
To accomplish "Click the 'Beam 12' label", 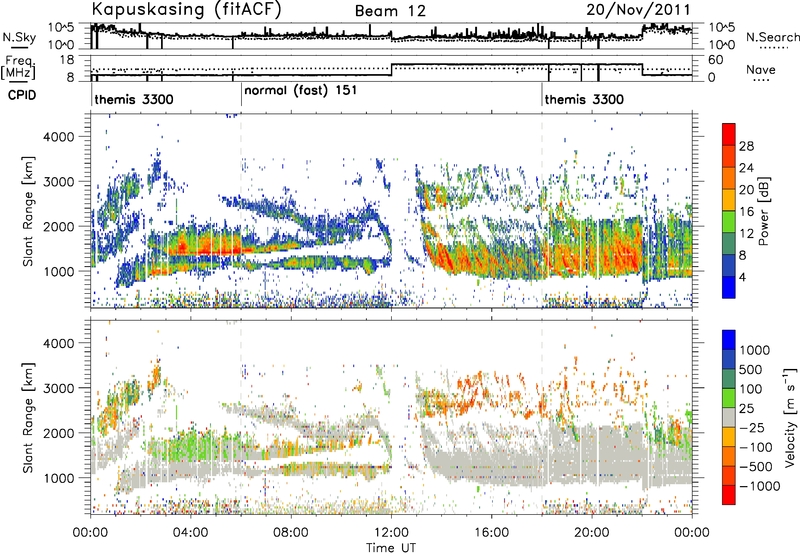I will [x=390, y=11].
